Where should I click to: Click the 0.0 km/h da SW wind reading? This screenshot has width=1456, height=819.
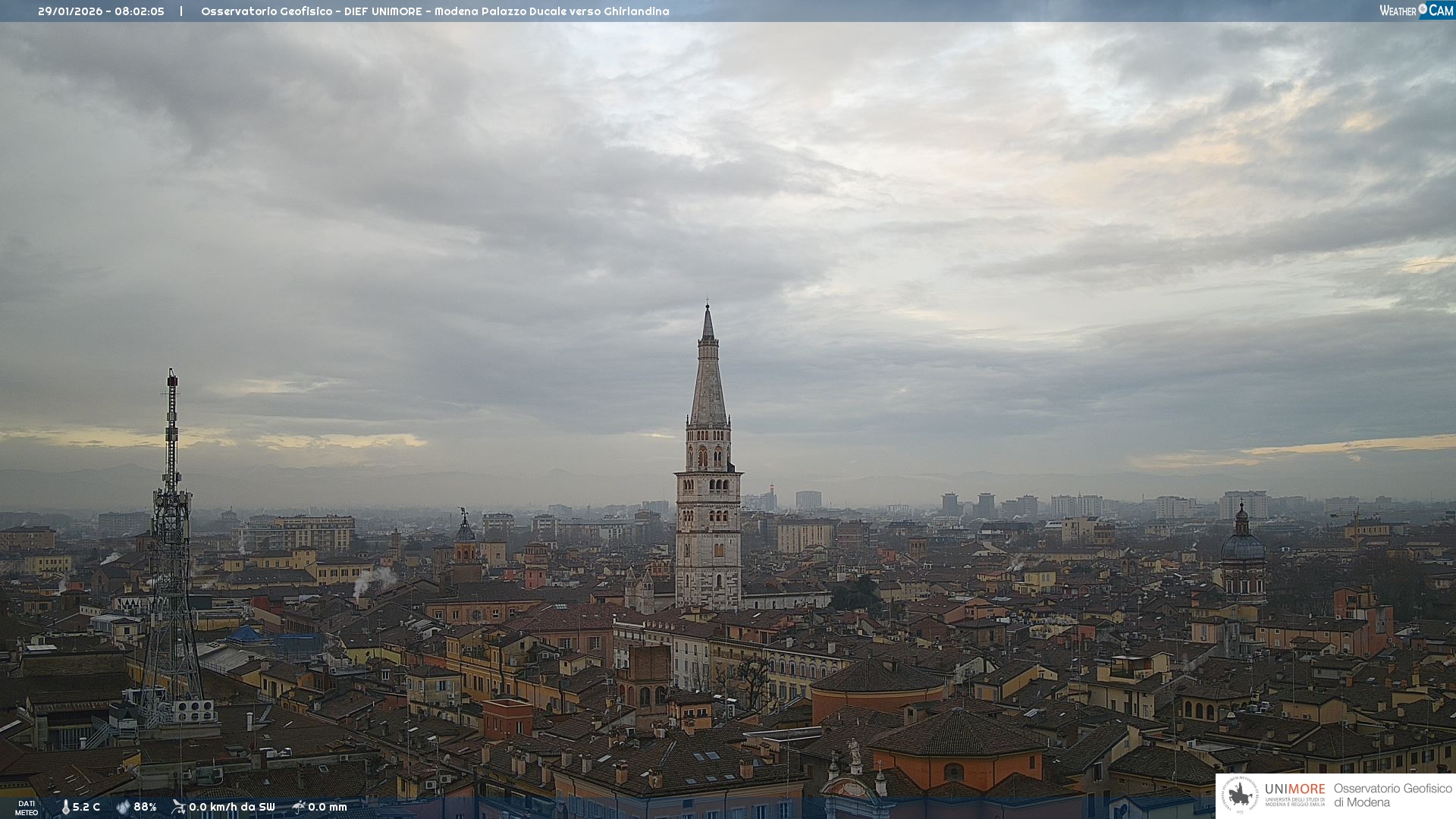(231, 807)
